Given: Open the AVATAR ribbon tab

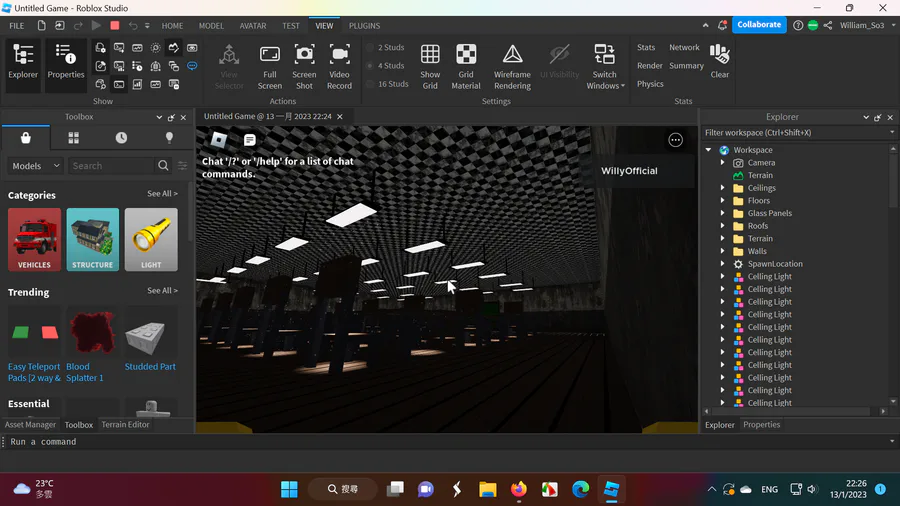Looking at the screenshot, I should point(253,26).
